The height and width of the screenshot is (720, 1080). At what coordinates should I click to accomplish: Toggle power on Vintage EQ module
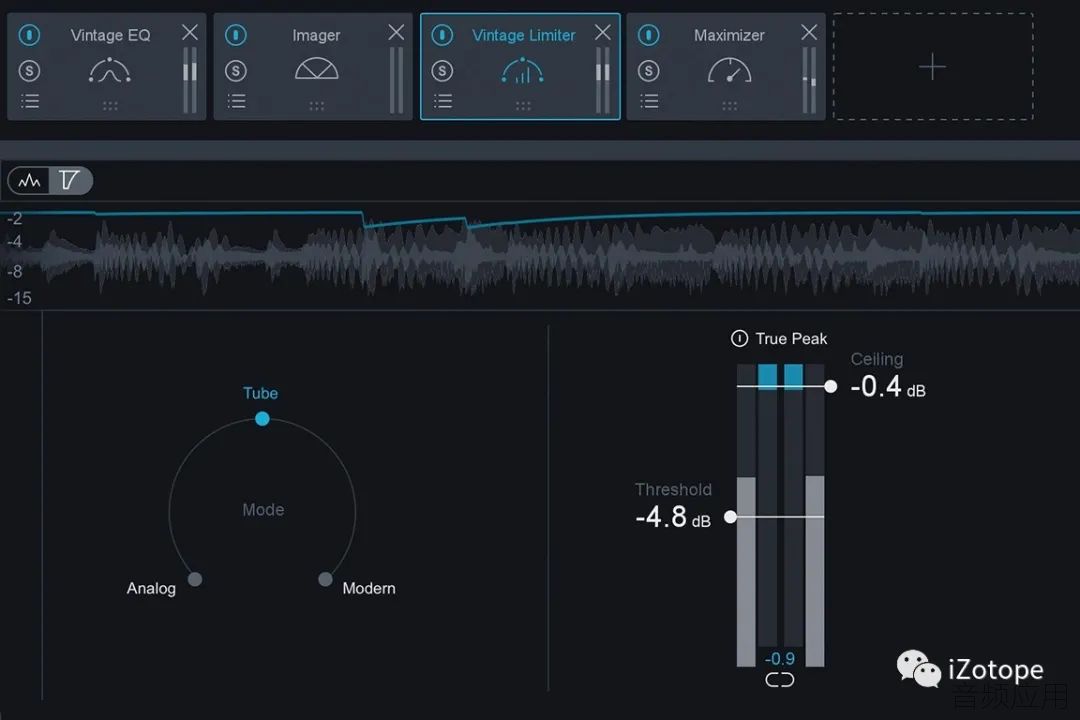(29, 34)
